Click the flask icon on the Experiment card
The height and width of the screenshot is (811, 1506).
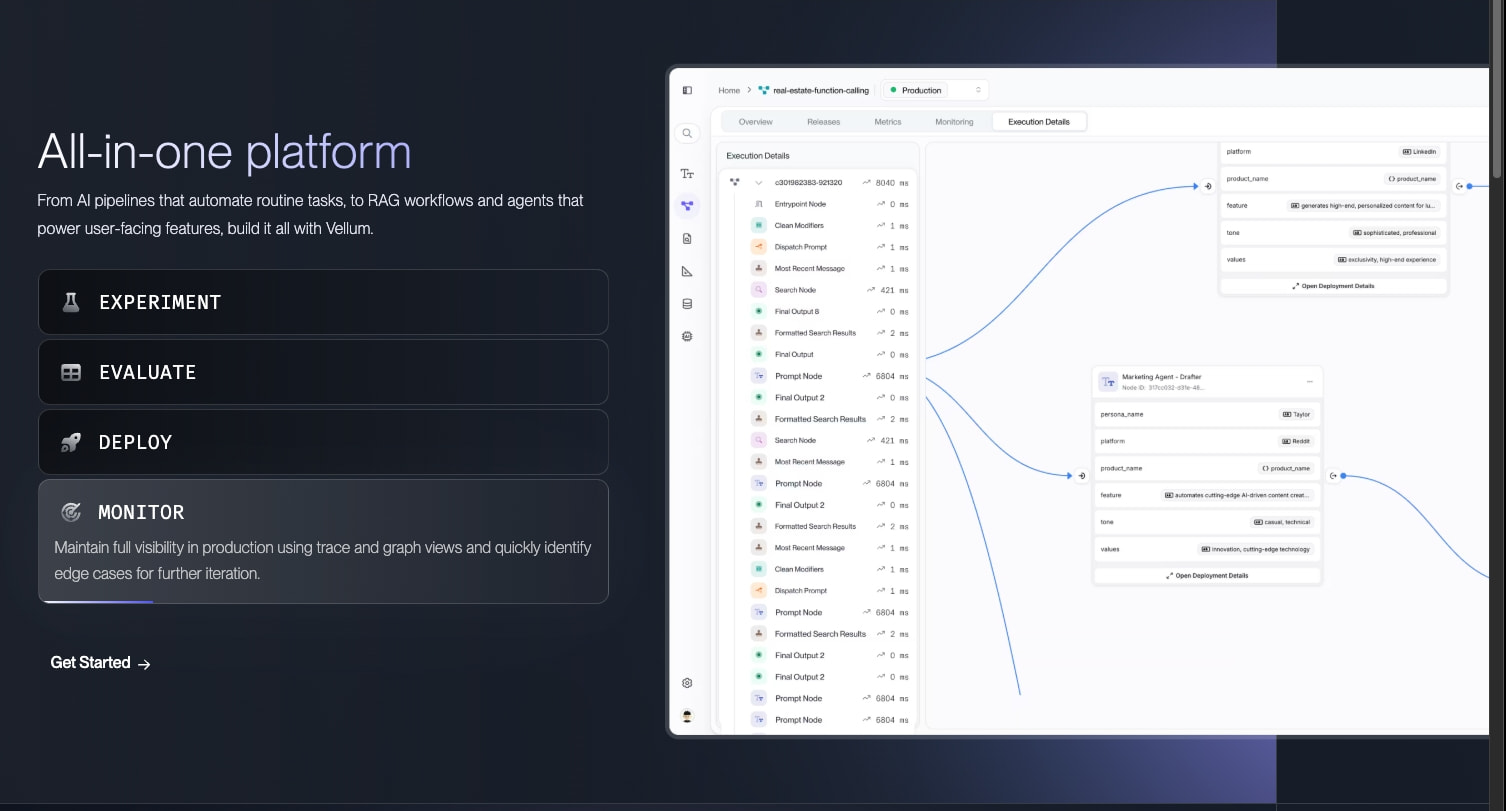[x=71, y=302]
